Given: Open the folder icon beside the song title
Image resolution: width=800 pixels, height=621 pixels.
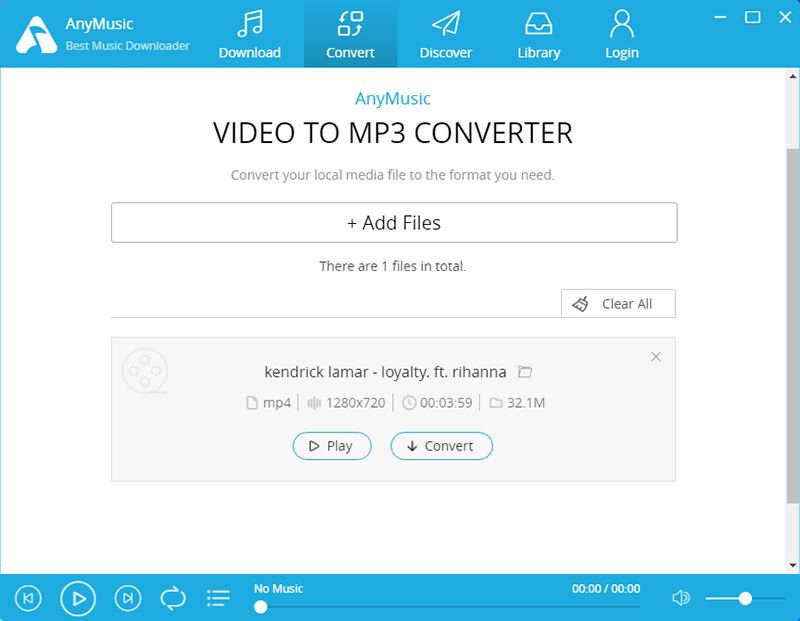Looking at the screenshot, I should click(x=525, y=371).
